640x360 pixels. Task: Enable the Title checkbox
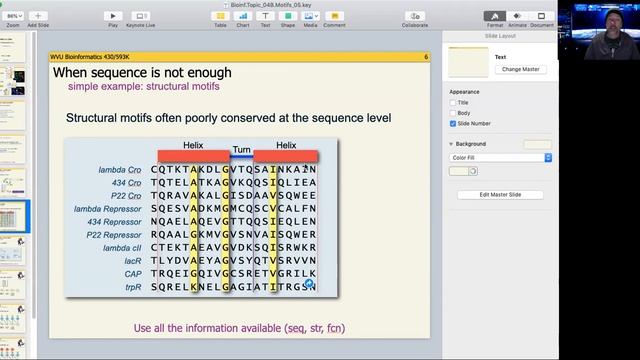tap(453, 103)
